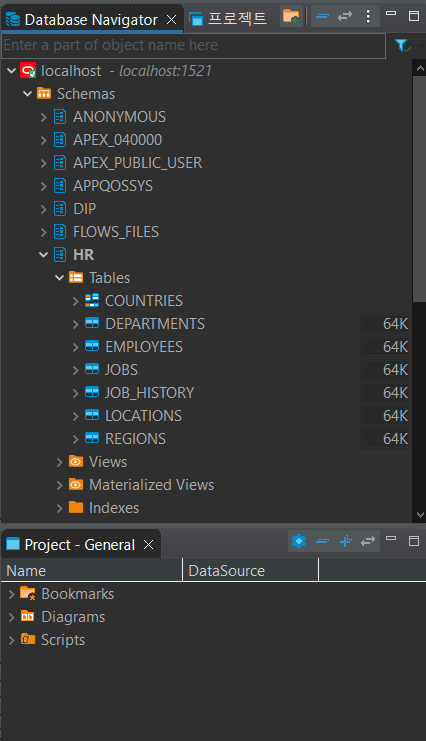This screenshot has width=426, height=741.
Task: Toggle link with editor arrows in Navigator
Action: coord(345,16)
